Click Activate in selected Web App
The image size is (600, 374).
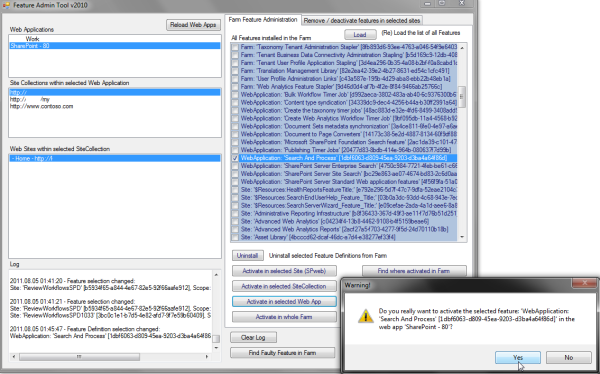click(x=284, y=301)
